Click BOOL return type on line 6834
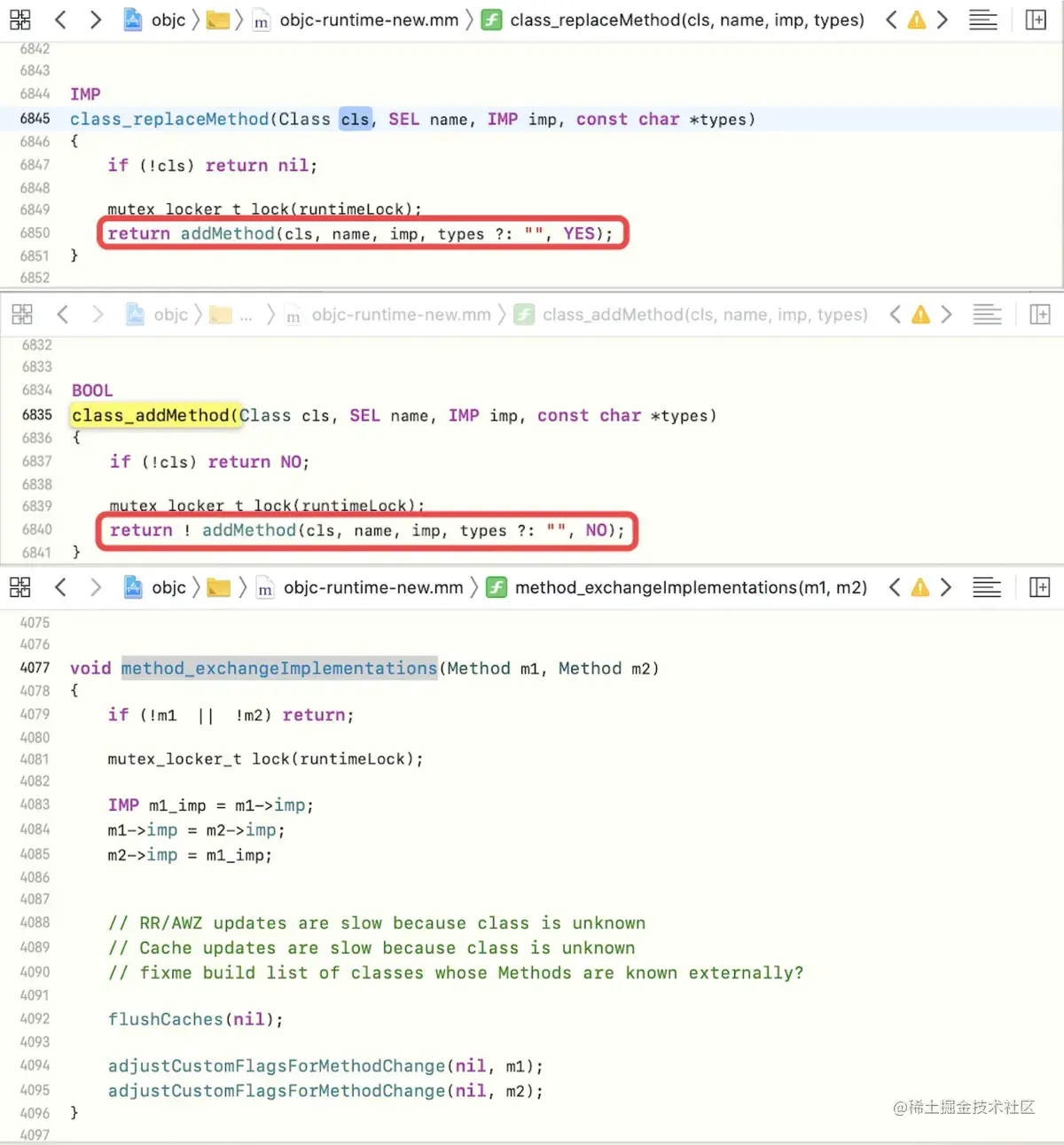The height and width of the screenshot is (1145, 1064). (x=92, y=390)
